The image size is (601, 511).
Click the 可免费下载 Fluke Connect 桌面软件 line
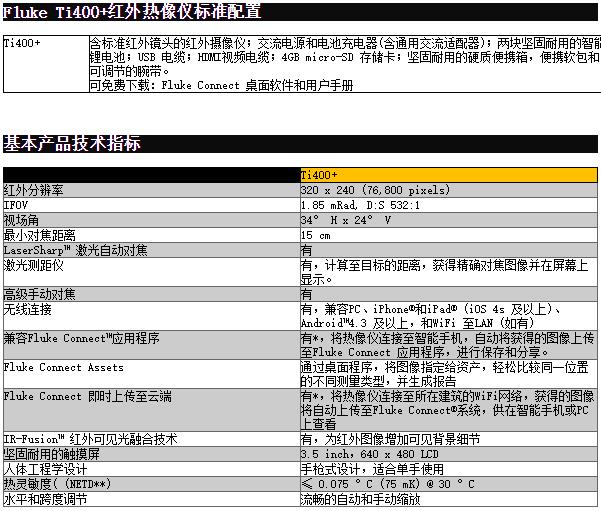coord(221,85)
